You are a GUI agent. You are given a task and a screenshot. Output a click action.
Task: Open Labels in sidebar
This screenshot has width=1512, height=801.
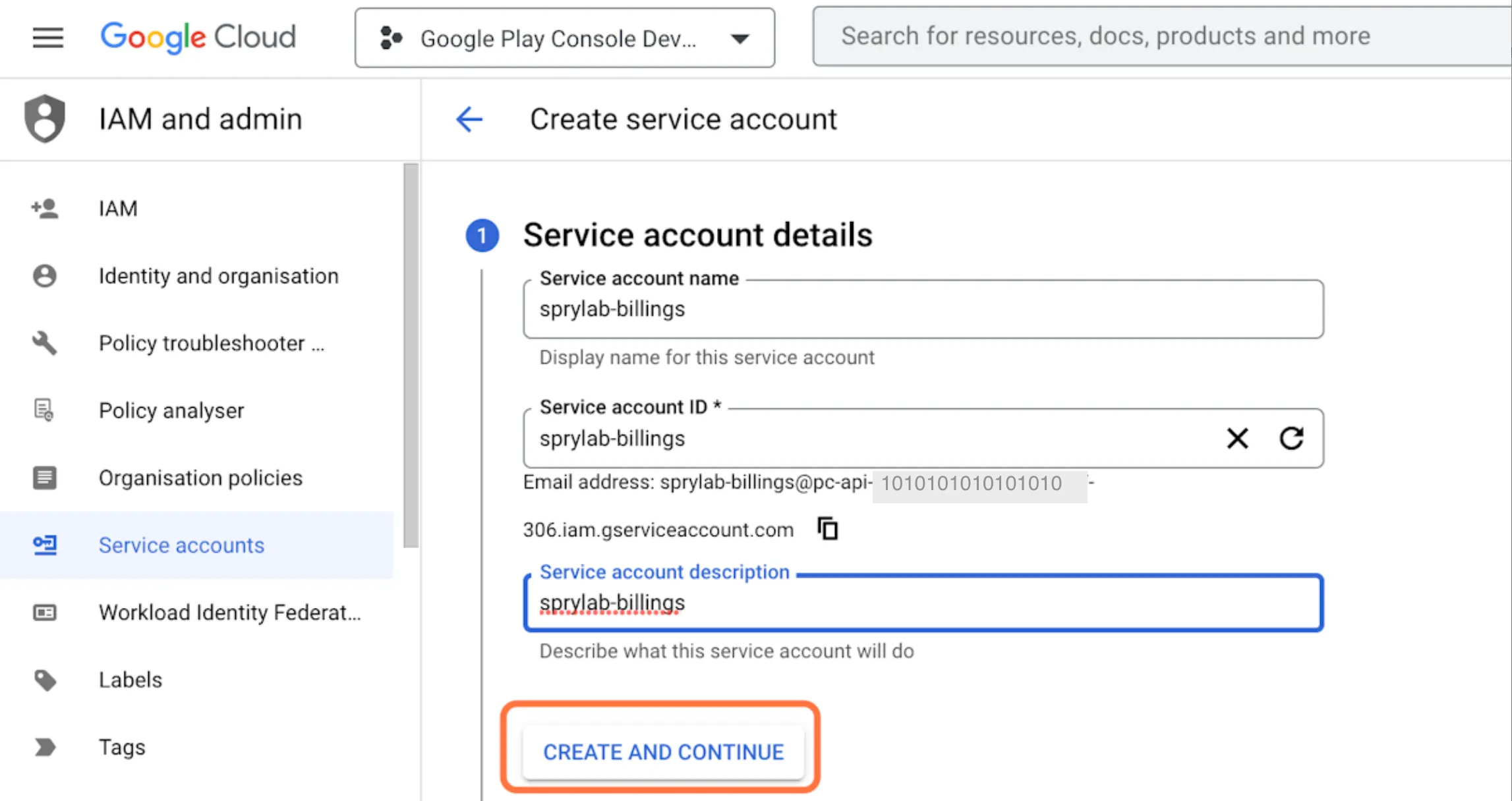pyautogui.click(x=196, y=680)
